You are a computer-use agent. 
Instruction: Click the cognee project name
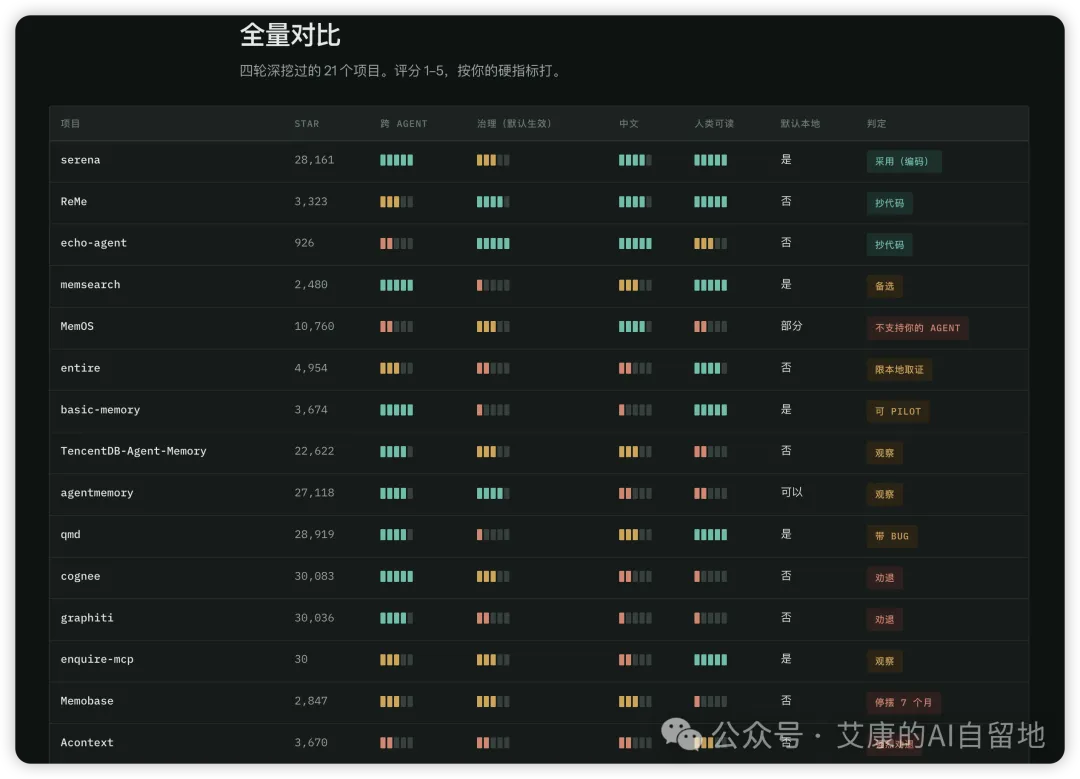pyautogui.click(x=81, y=577)
